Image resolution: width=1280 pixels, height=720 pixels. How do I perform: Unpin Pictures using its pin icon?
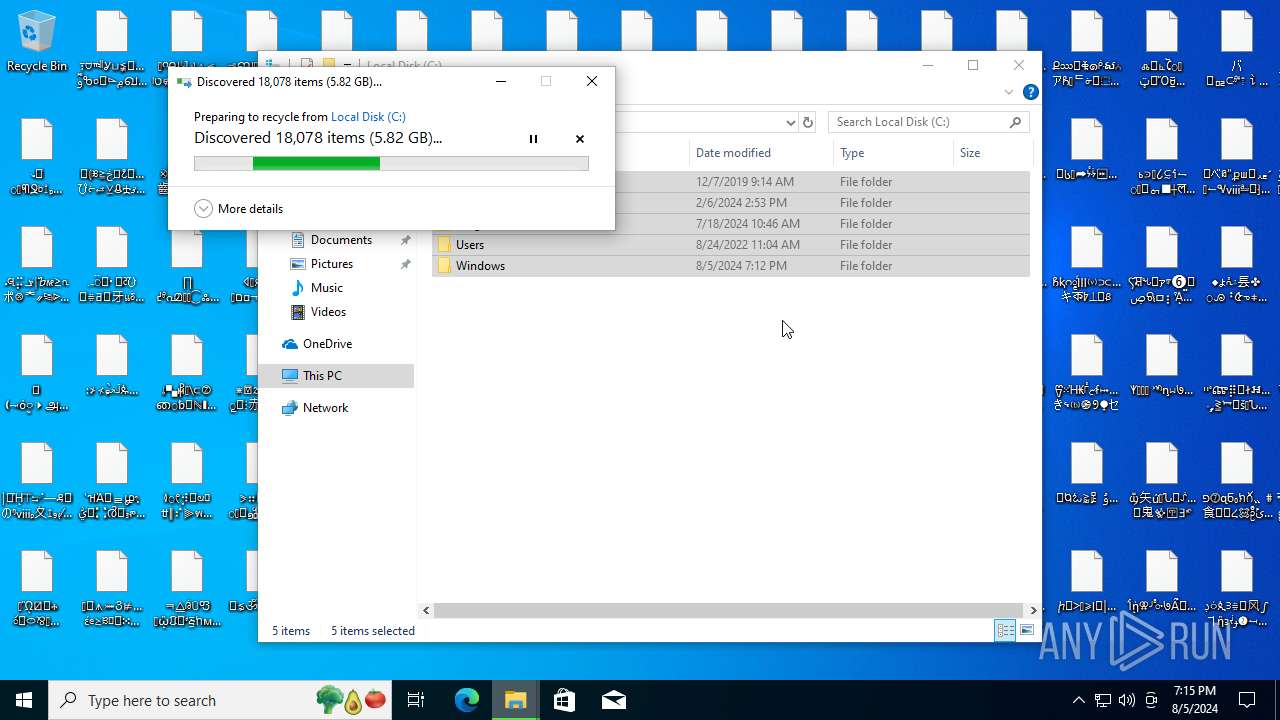tap(405, 264)
